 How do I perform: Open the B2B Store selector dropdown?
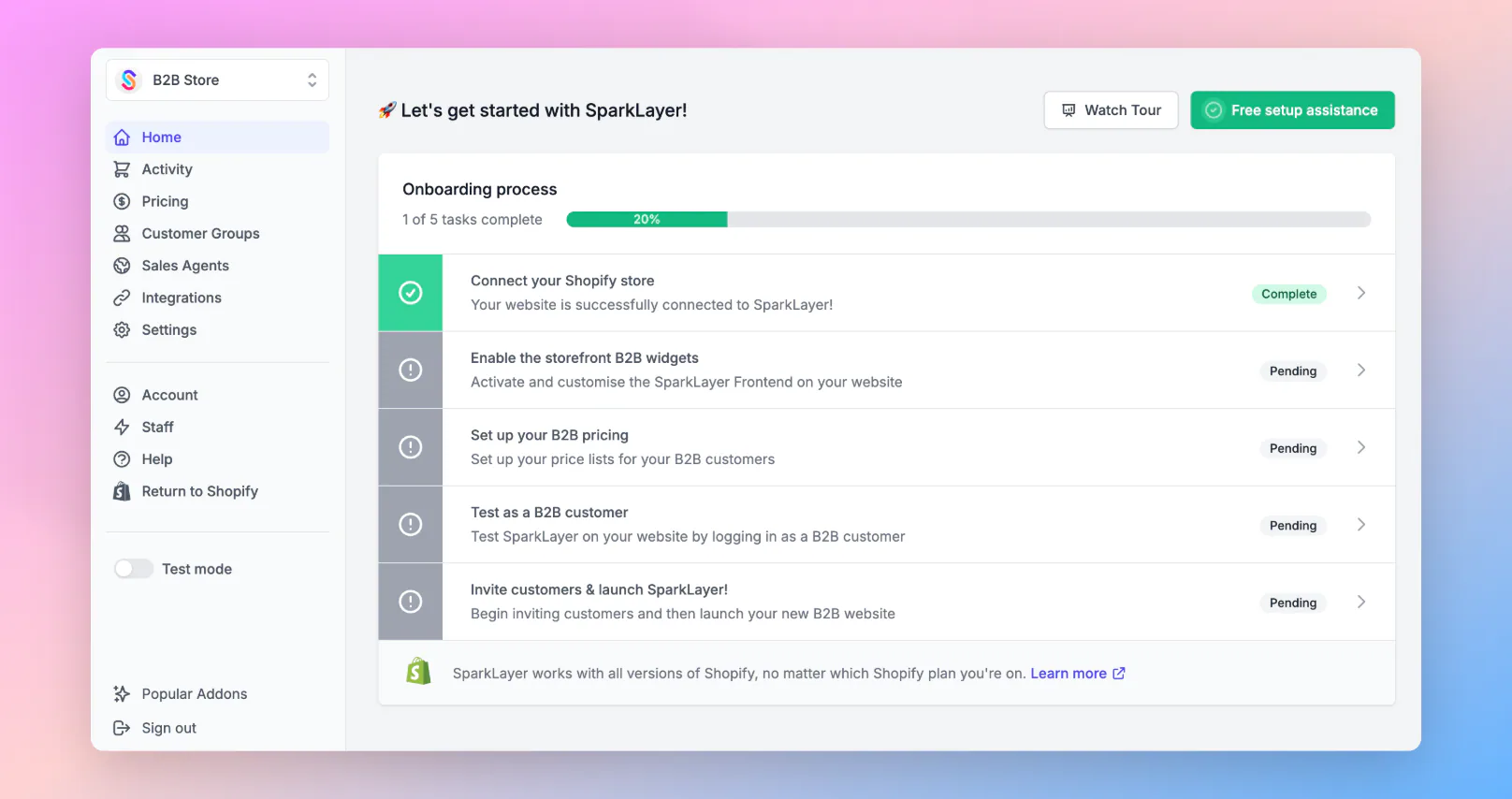coord(218,80)
